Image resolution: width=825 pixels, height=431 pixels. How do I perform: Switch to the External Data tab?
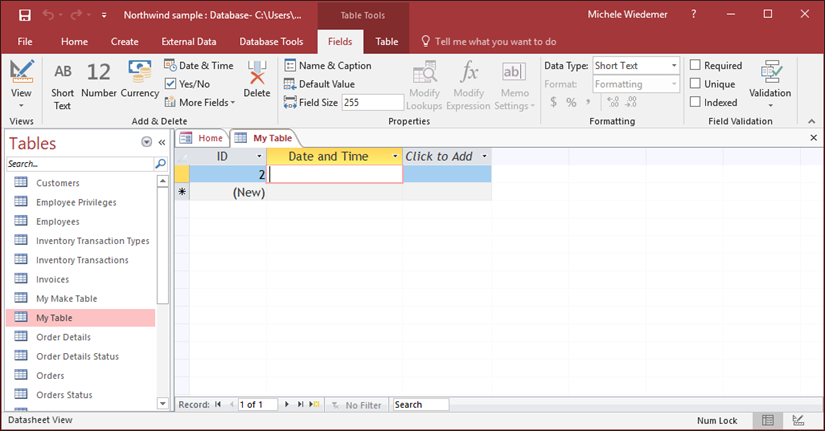point(189,42)
